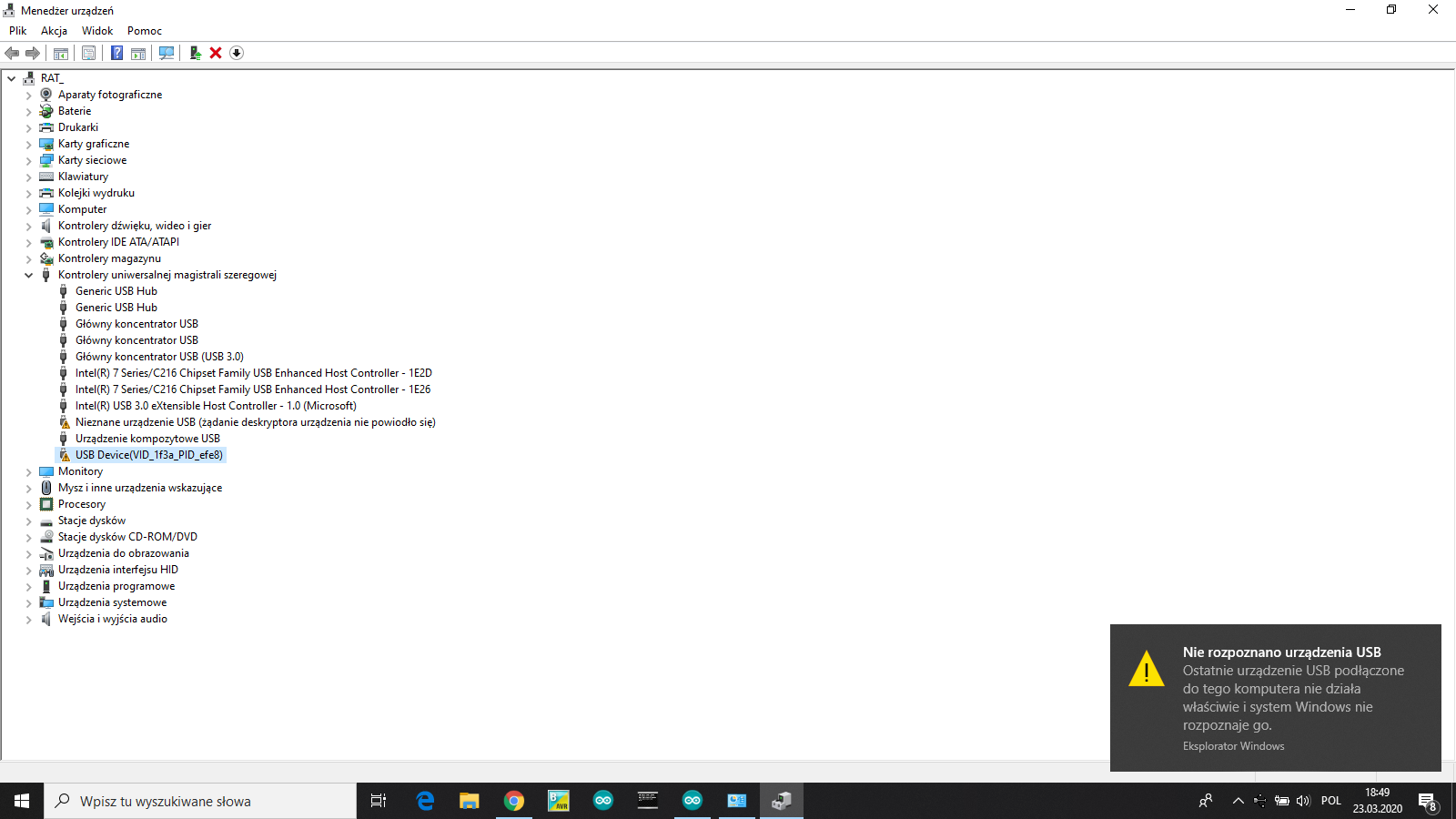Open the first Arduino taskbar icon

603,801
